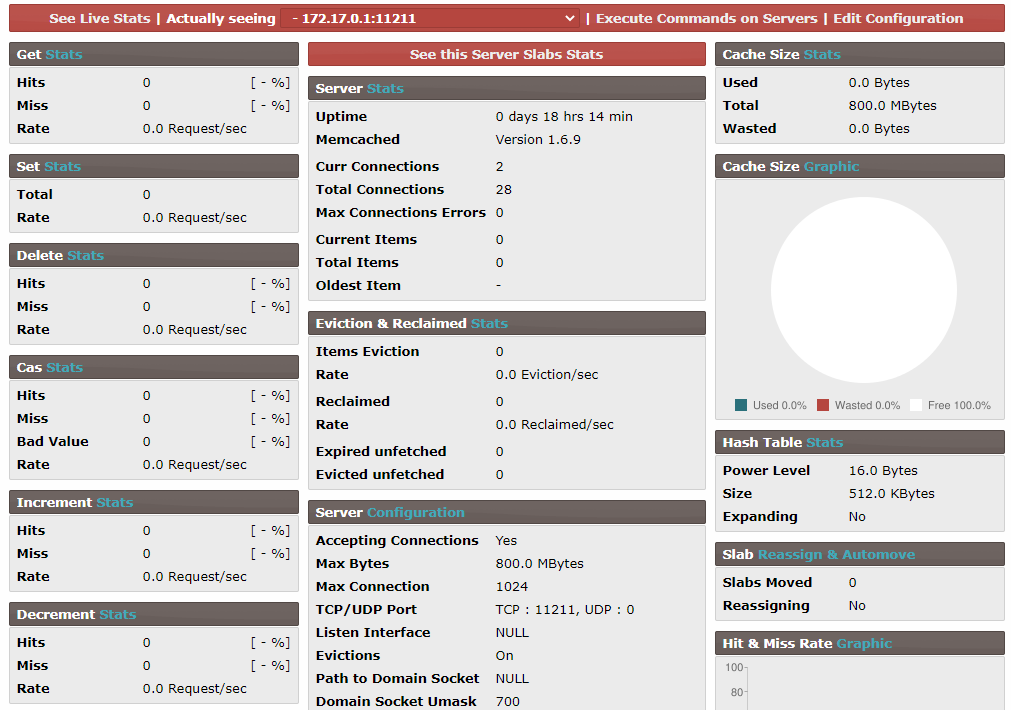Click the Slab Reassign & Automove header

pyautogui.click(x=859, y=554)
